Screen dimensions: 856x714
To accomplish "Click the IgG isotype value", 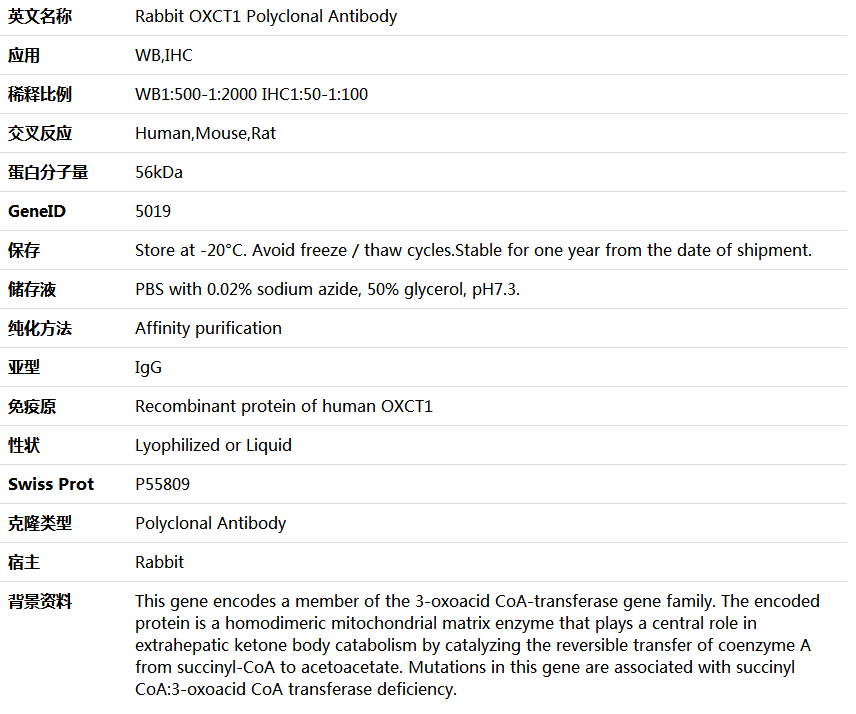I will (148, 368).
